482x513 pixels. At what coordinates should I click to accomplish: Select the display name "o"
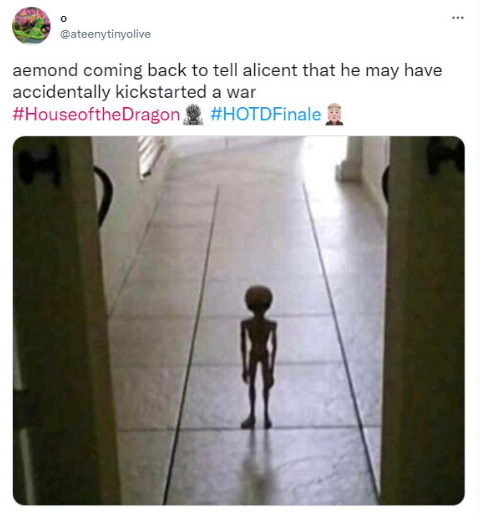pos(63,19)
